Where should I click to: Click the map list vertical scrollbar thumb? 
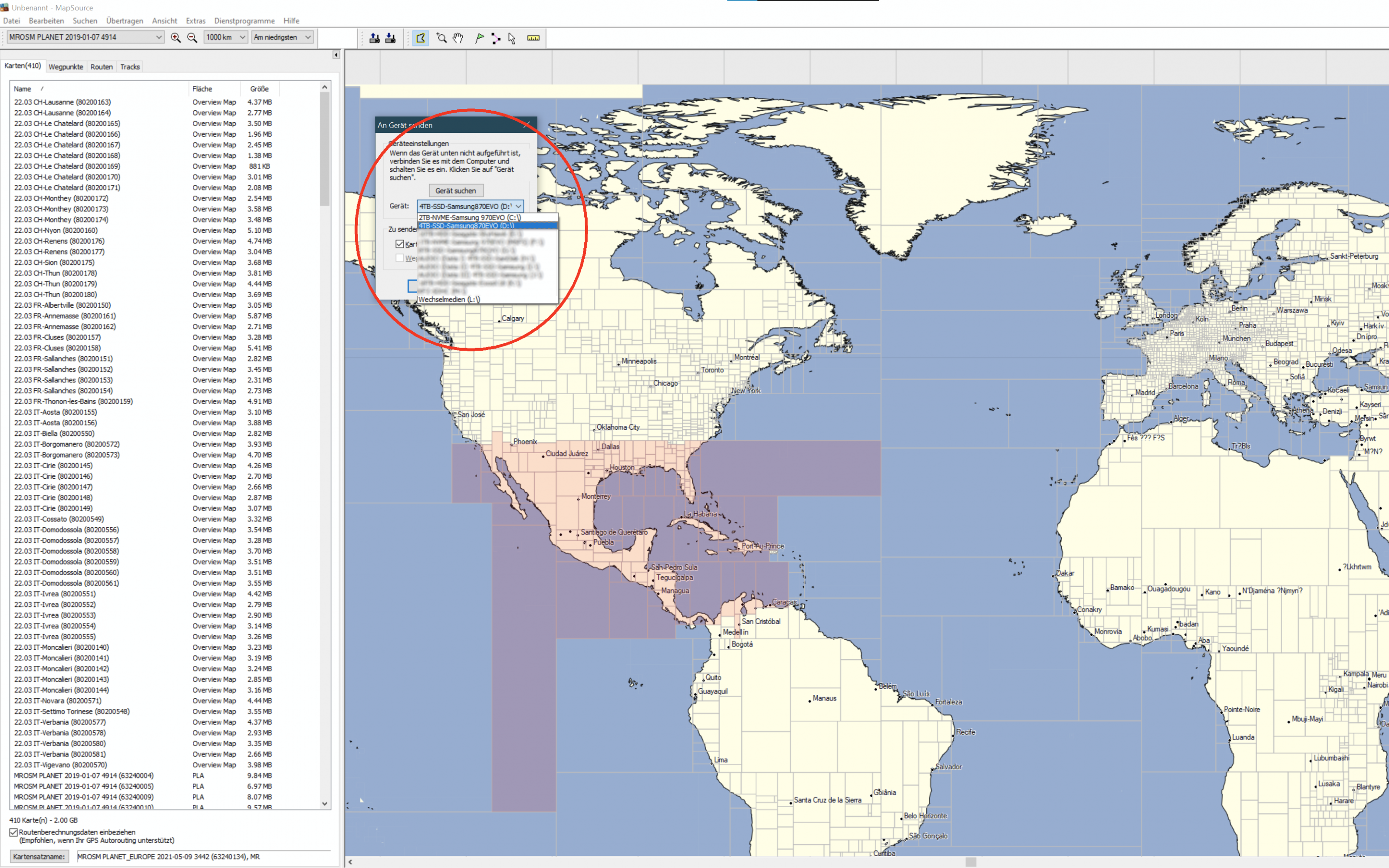pos(325,149)
